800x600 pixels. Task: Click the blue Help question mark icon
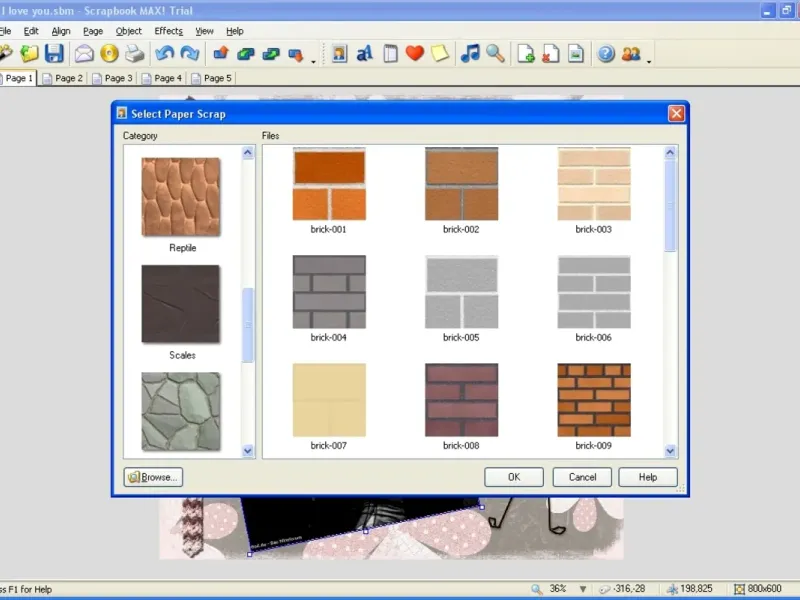(x=605, y=54)
